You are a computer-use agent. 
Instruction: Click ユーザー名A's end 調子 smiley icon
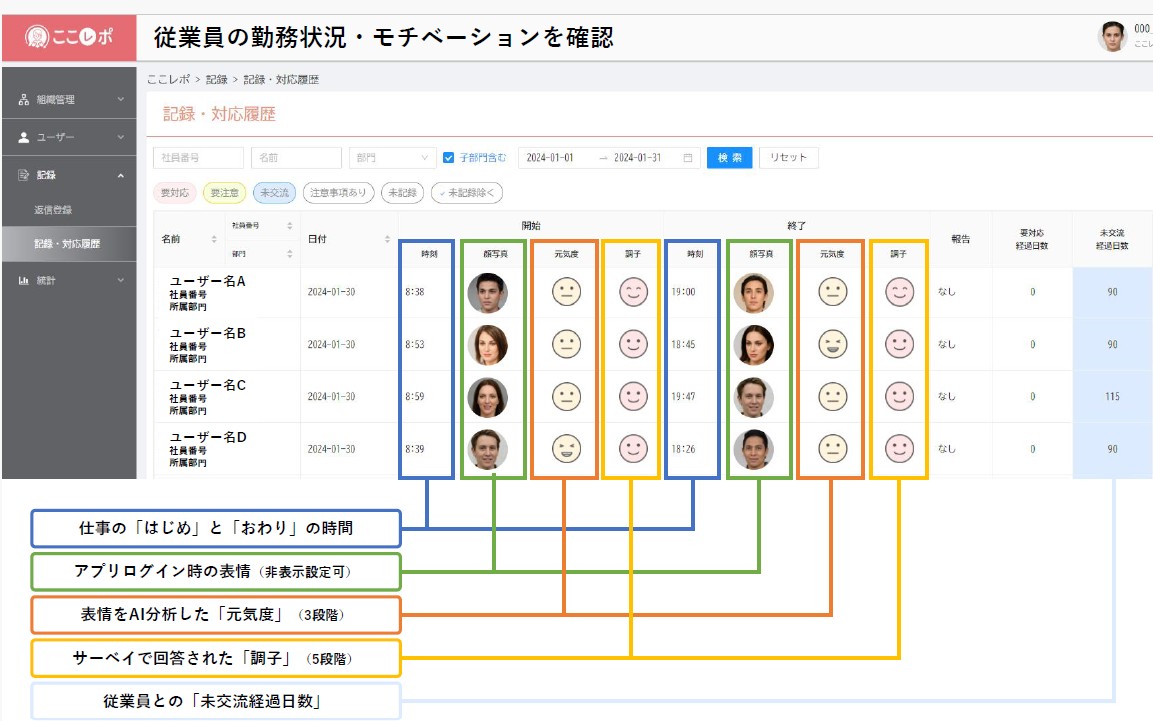[899, 292]
